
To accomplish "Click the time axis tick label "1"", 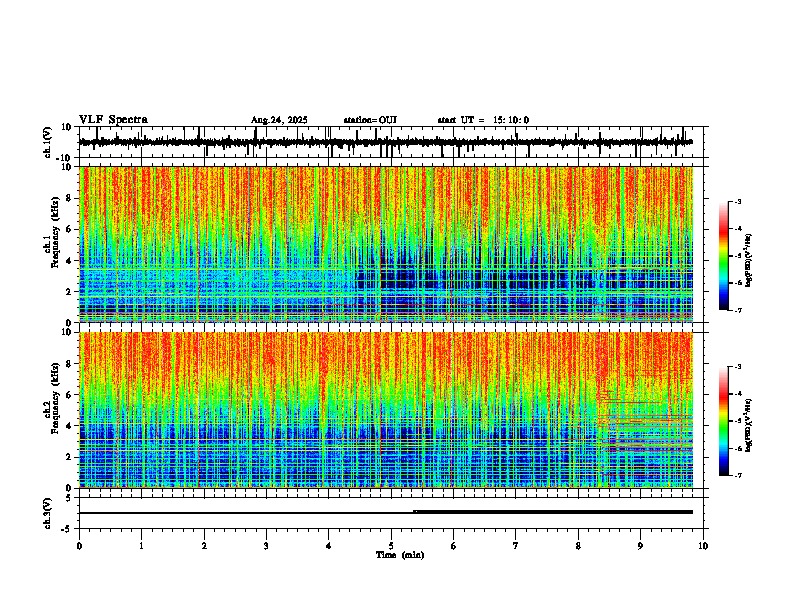I will (142, 546).
